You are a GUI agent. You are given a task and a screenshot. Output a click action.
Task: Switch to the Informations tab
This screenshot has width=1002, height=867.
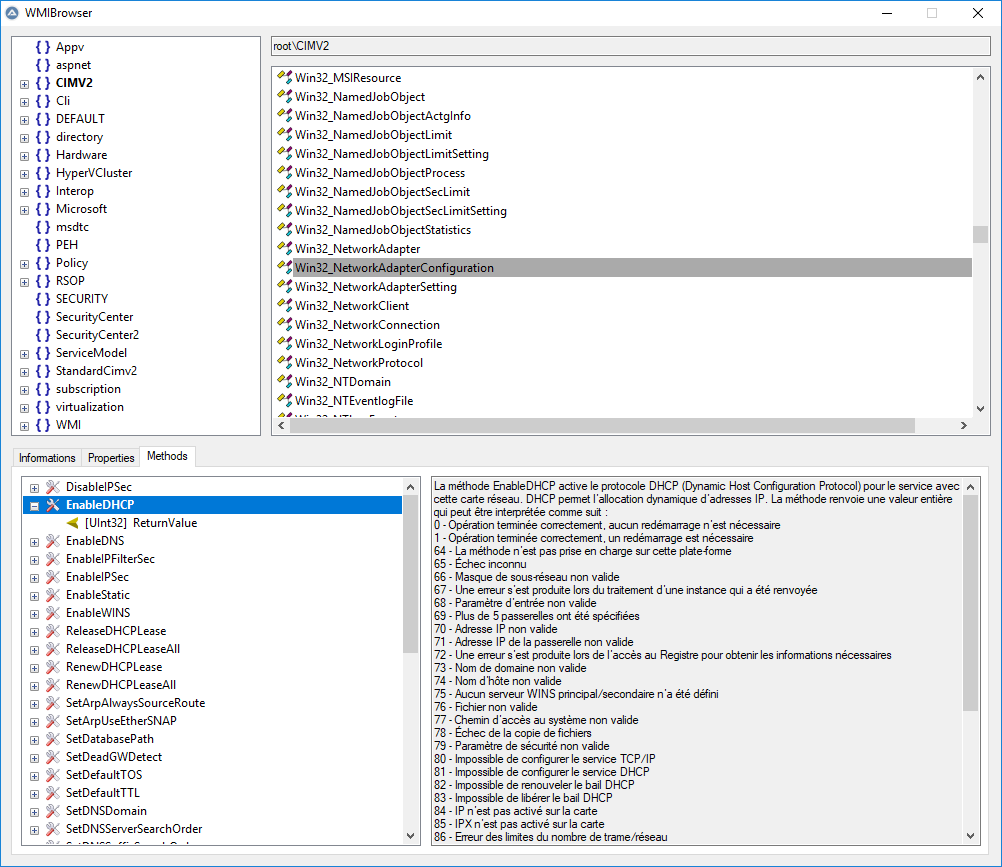click(47, 457)
